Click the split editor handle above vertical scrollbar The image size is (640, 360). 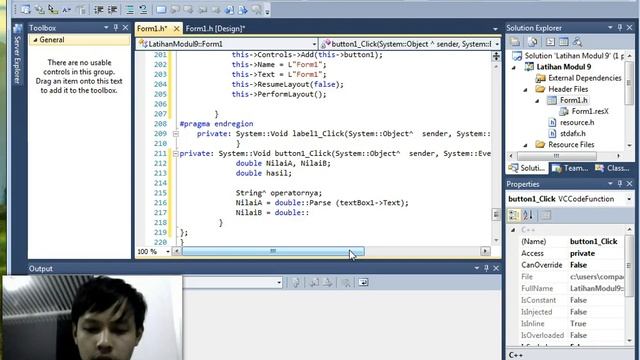pyautogui.click(x=496, y=56)
